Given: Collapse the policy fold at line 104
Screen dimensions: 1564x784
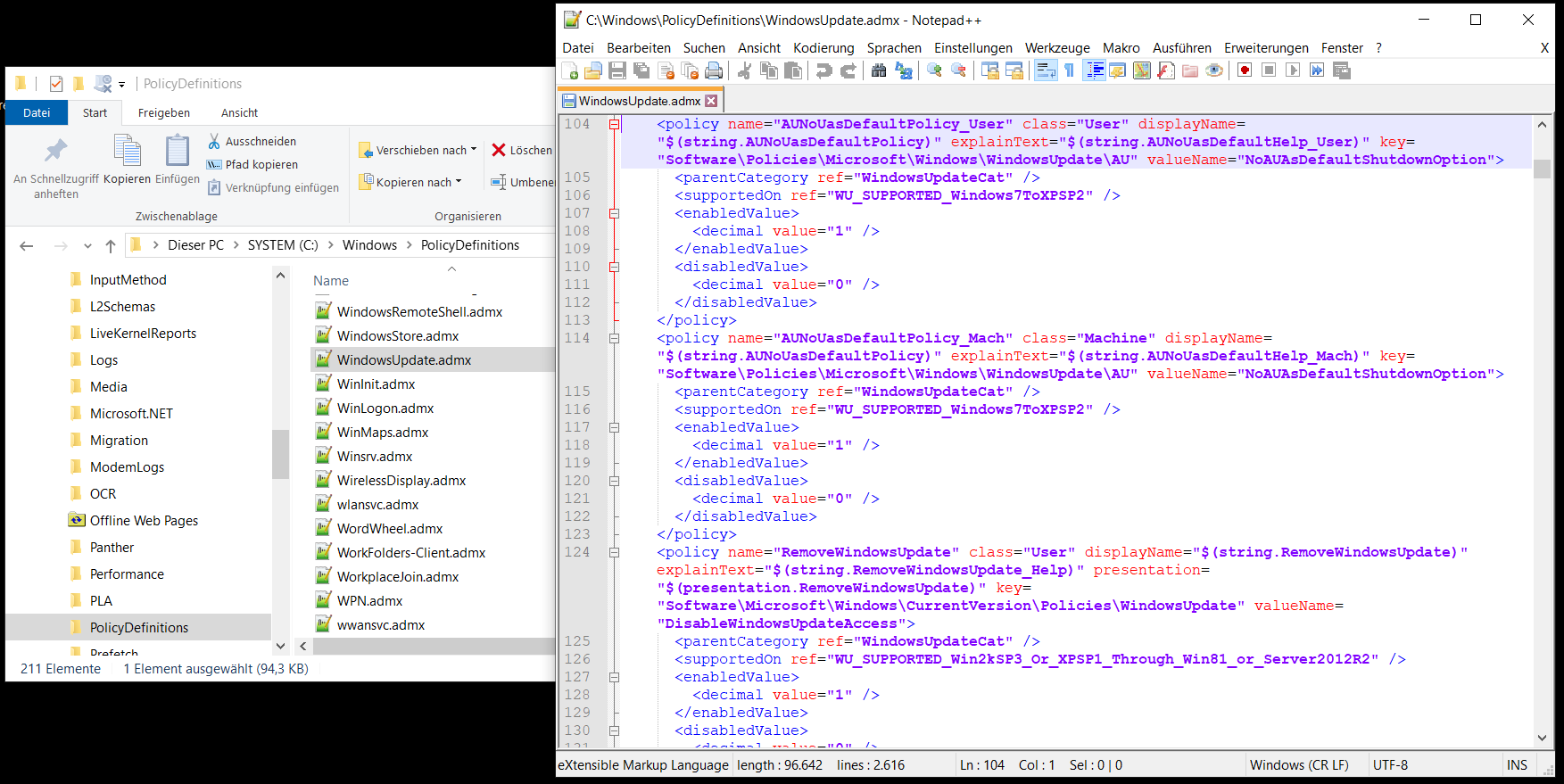Looking at the screenshot, I should tap(614, 124).
